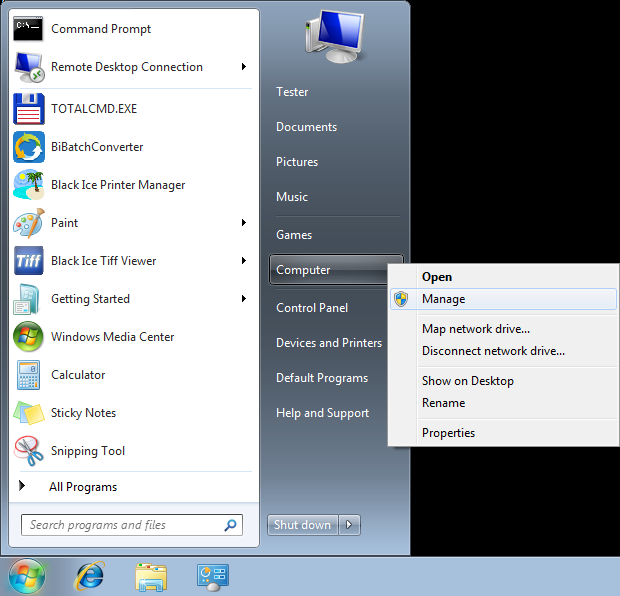Open Paint from its palette icon
This screenshot has height=596, width=620.
coord(28,223)
